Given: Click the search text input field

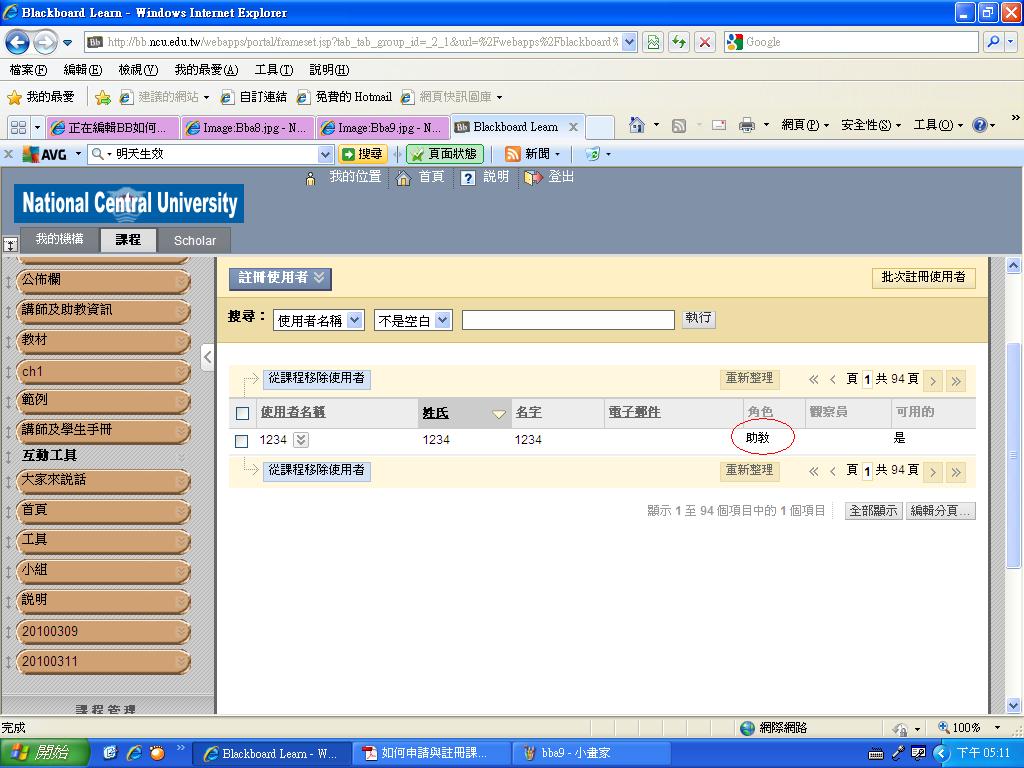Looking at the screenshot, I should point(567,320).
